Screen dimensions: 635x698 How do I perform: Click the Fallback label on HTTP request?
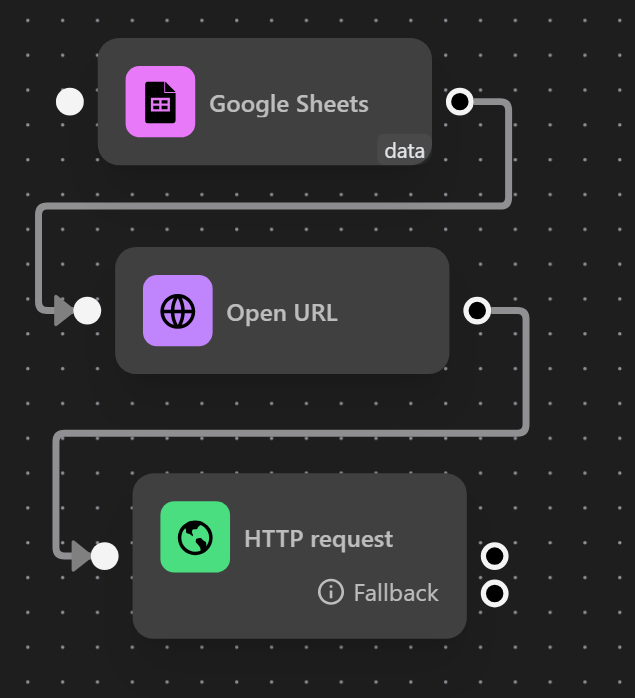coord(396,592)
